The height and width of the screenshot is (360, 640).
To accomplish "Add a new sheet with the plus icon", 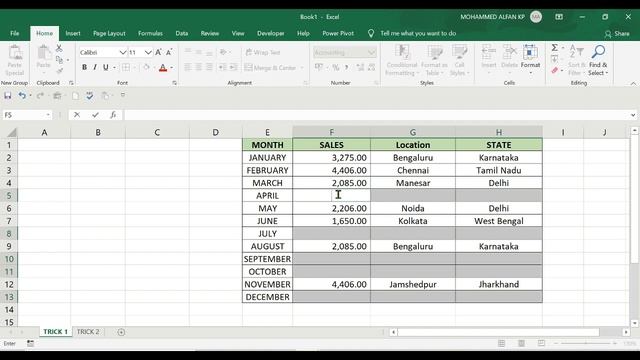I will coord(121,332).
